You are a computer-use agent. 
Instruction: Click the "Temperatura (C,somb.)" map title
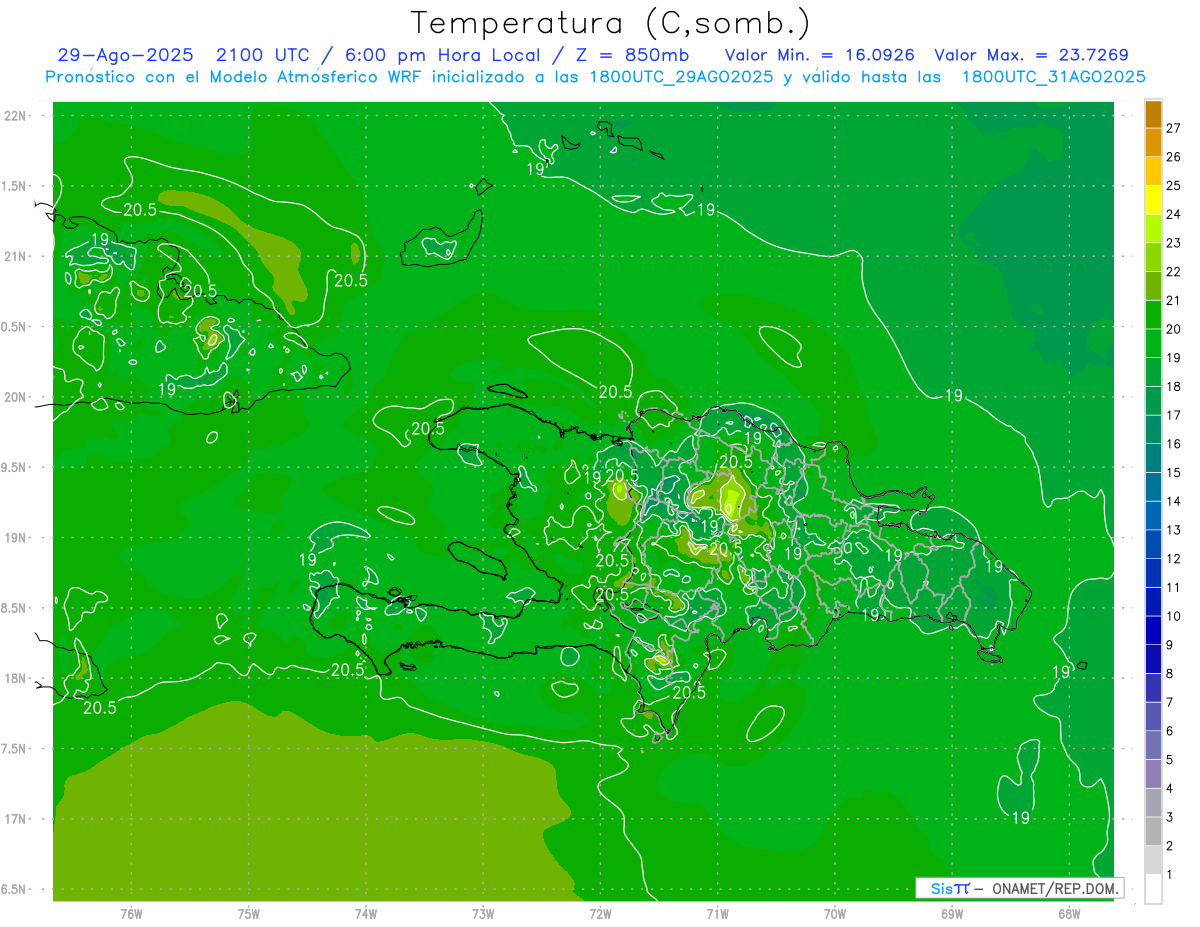pos(611,22)
